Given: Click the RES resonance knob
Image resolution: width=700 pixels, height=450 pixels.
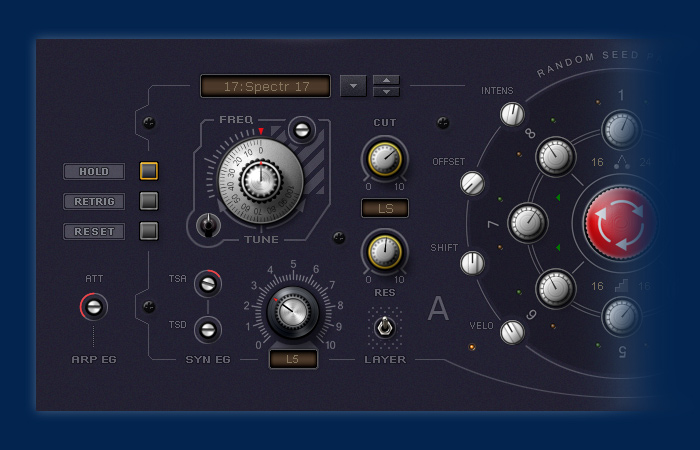Looking at the screenshot, I should coord(384,251).
